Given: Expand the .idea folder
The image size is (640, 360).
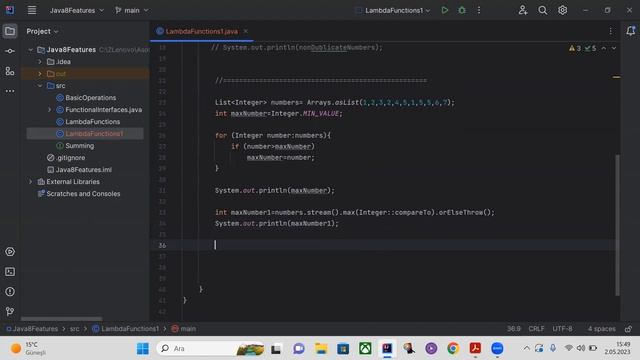Looking at the screenshot, I should click(40, 62).
